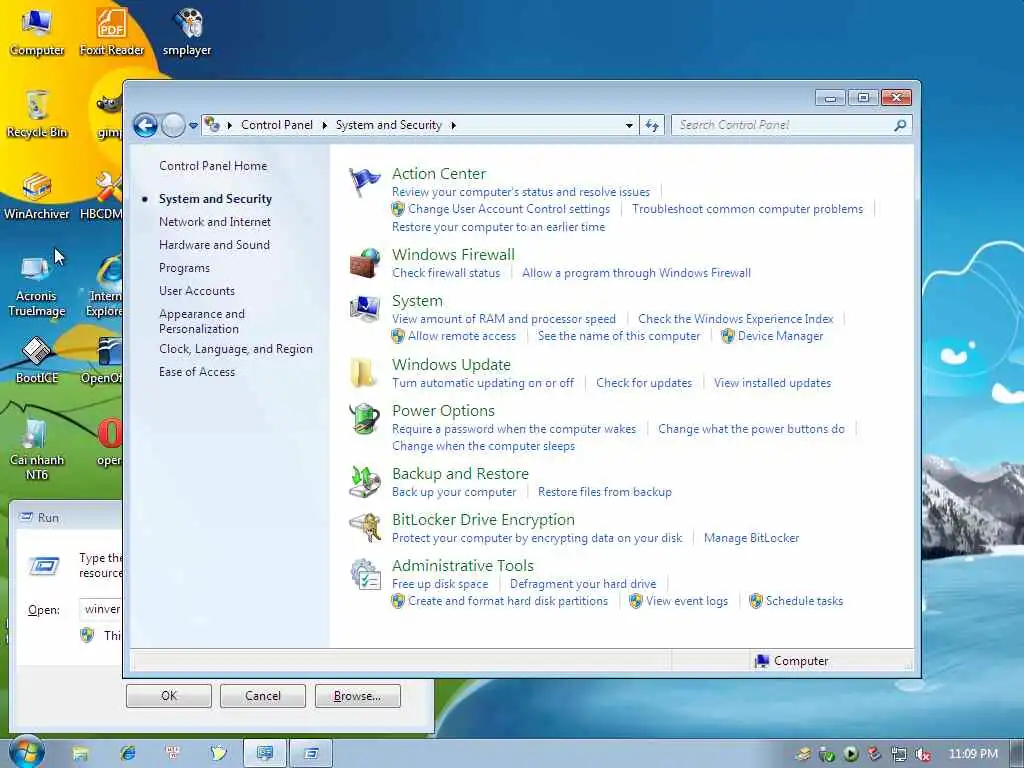Click Schedule tasks link
This screenshot has width=1024, height=768.
(x=804, y=601)
